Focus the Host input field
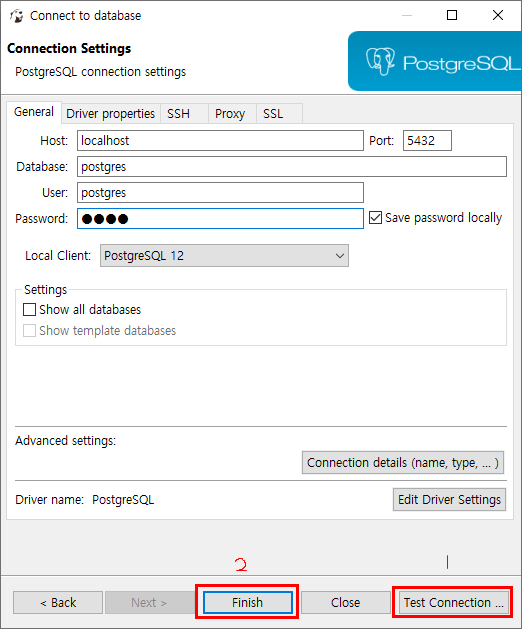Image resolution: width=522 pixels, height=629 pixels. pos(220,140)
